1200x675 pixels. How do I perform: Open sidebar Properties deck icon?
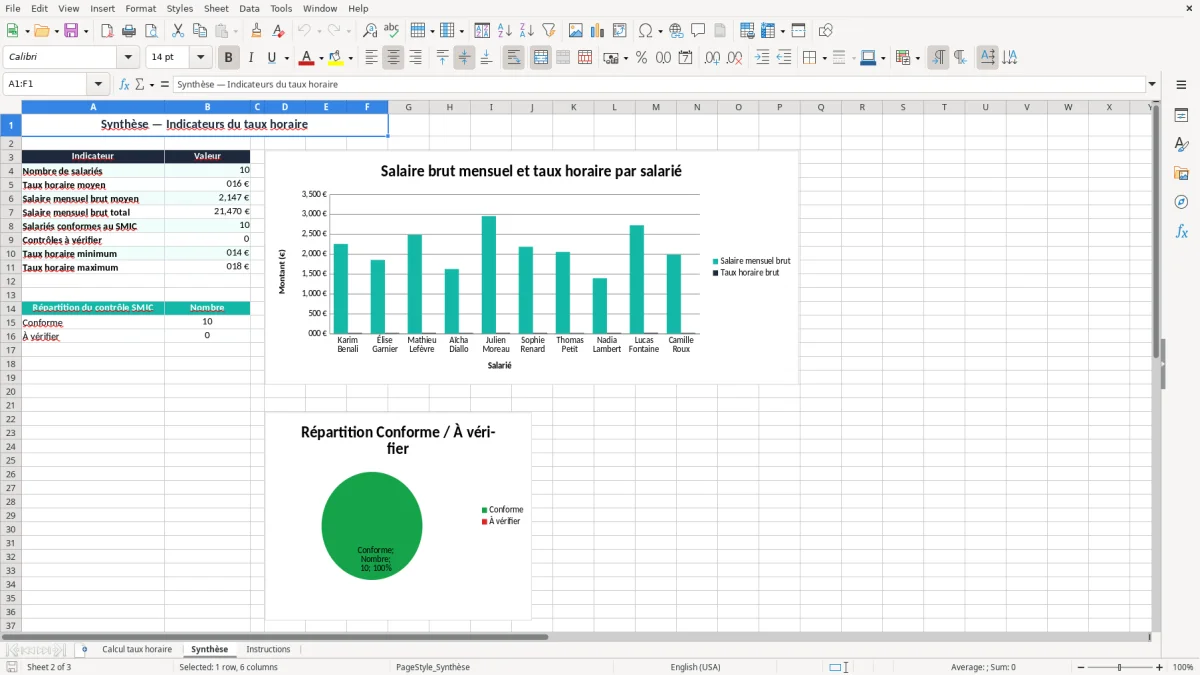click(1181, 116)
